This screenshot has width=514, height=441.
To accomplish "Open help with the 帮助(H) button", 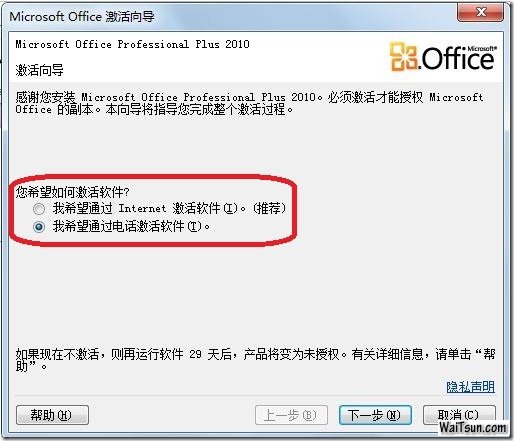I will pos(52,415).
